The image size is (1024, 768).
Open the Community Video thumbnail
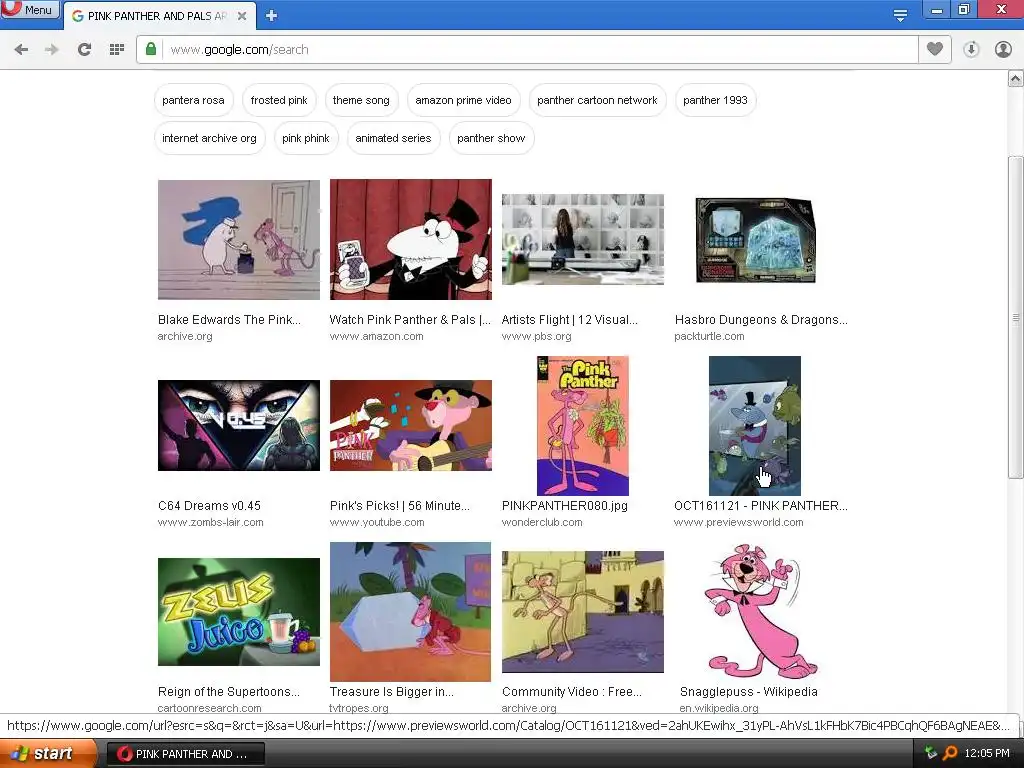click(x=583, y=612)
